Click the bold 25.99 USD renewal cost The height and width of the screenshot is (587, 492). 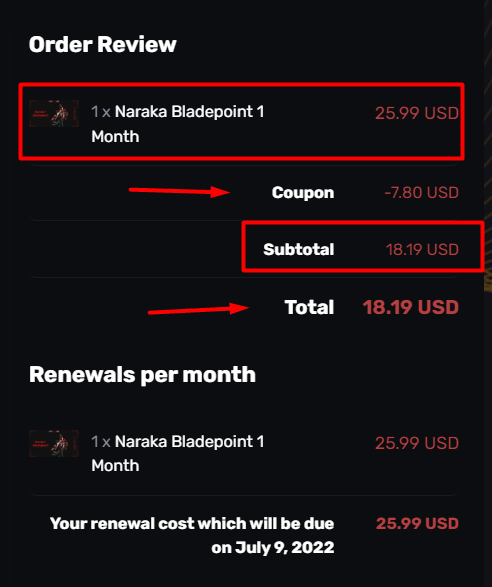tap(417, 523)
